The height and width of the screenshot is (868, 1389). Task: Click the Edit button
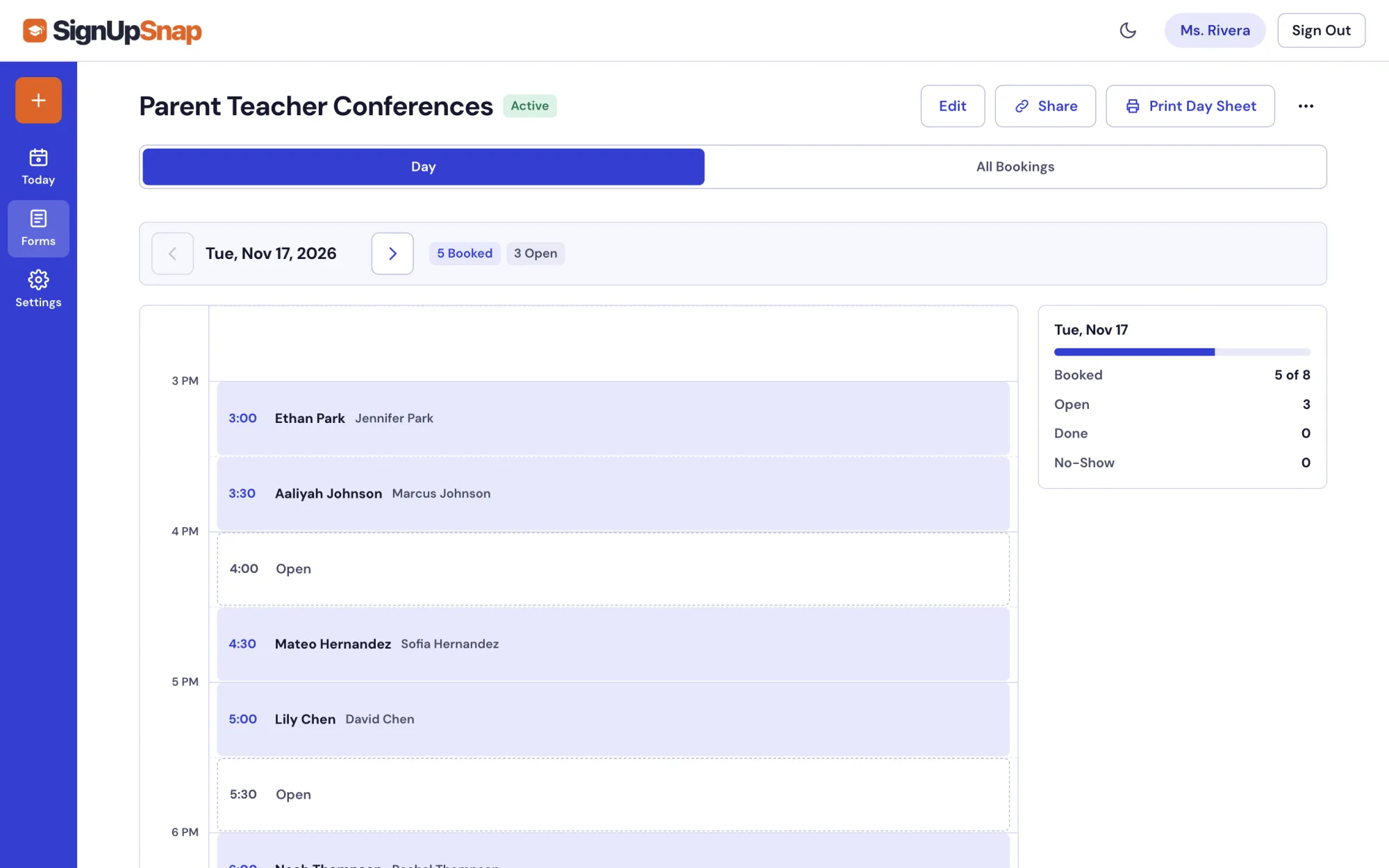tap(953, 106)
